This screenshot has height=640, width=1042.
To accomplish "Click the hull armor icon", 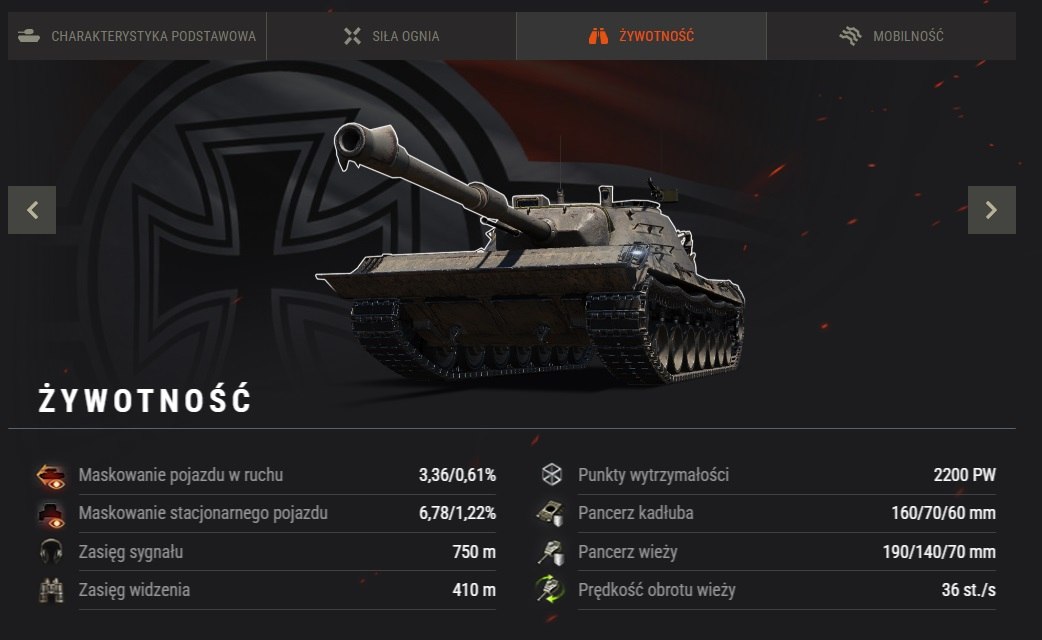I will [x=550, y=514].
